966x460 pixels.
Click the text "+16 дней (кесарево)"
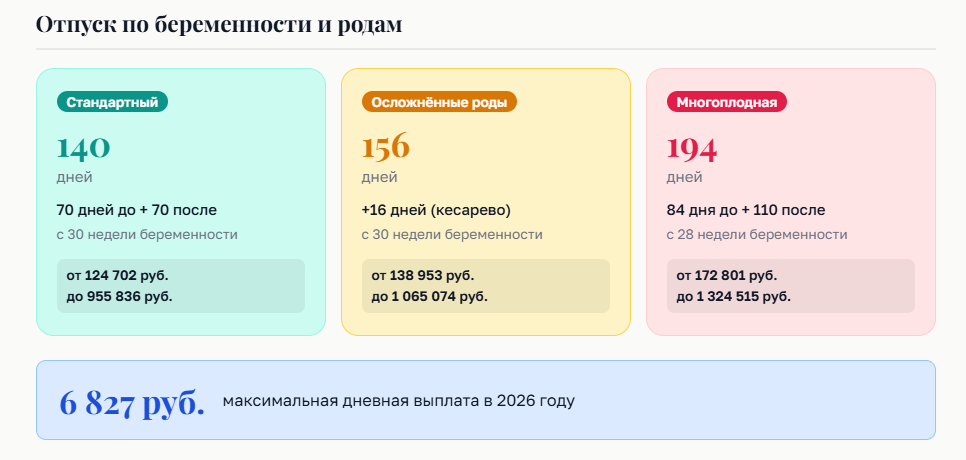[435, 210]
